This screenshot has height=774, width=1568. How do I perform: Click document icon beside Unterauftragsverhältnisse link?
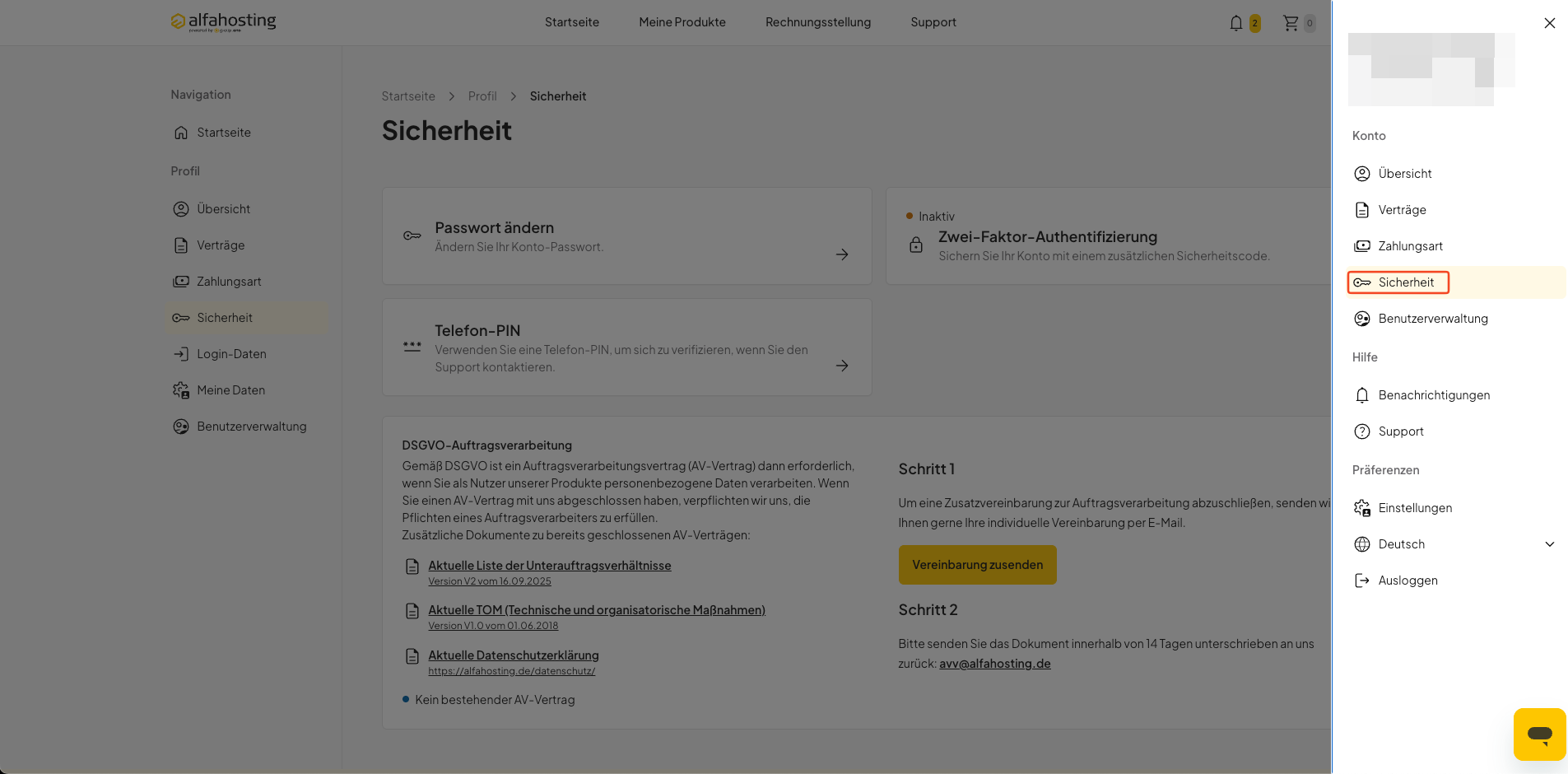pos(412,567)
